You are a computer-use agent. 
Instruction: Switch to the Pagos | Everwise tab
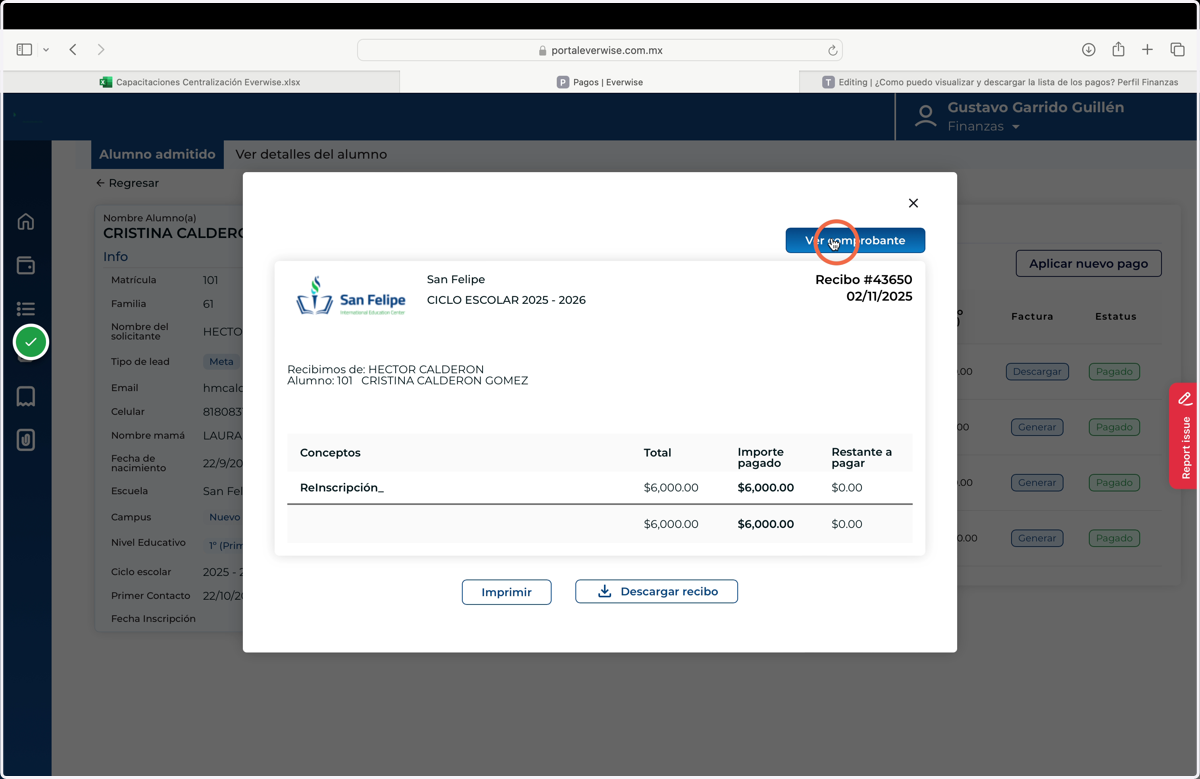600,82
